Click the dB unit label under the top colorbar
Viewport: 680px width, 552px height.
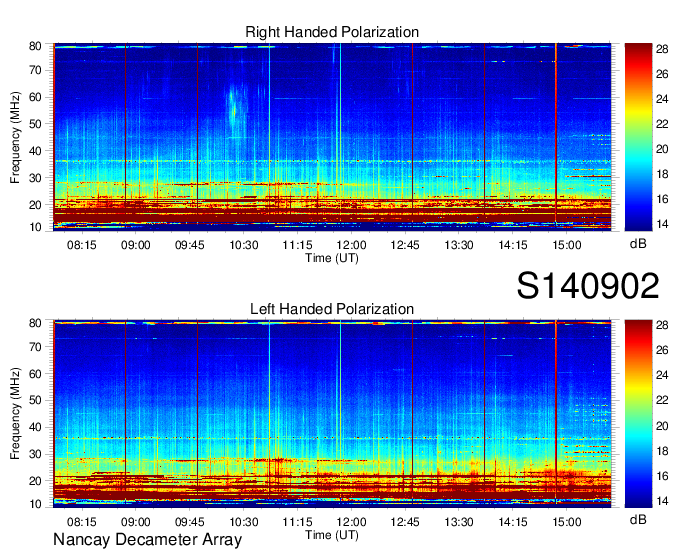[638, 244]
